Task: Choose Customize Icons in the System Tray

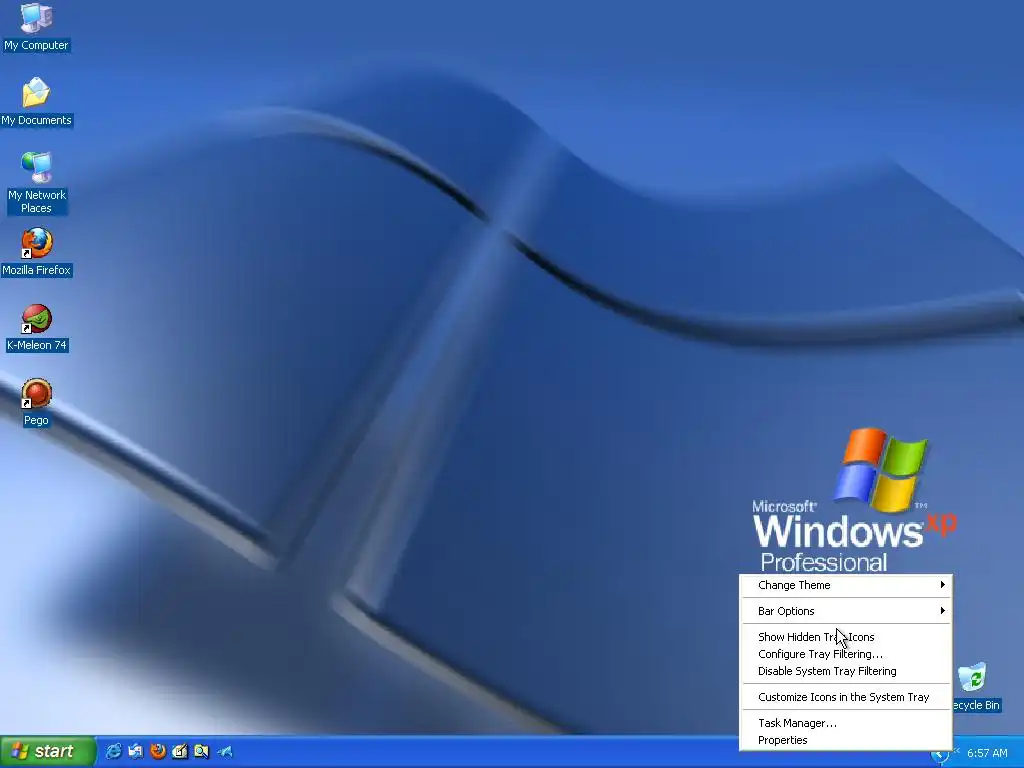Action: pyautogui.click(x=846, y=697)
